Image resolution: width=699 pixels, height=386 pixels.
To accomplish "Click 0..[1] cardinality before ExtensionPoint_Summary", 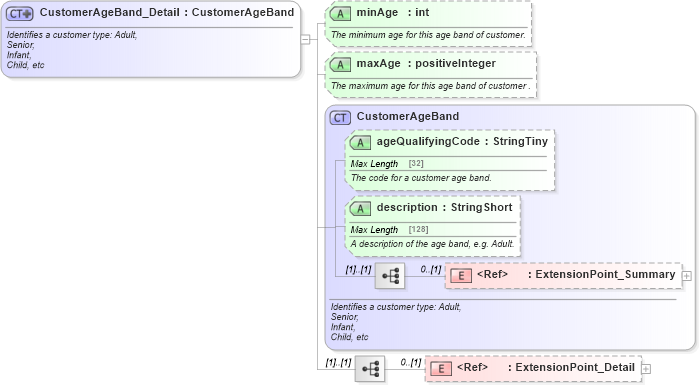I will pyautogui.click(x=431, y=269).
